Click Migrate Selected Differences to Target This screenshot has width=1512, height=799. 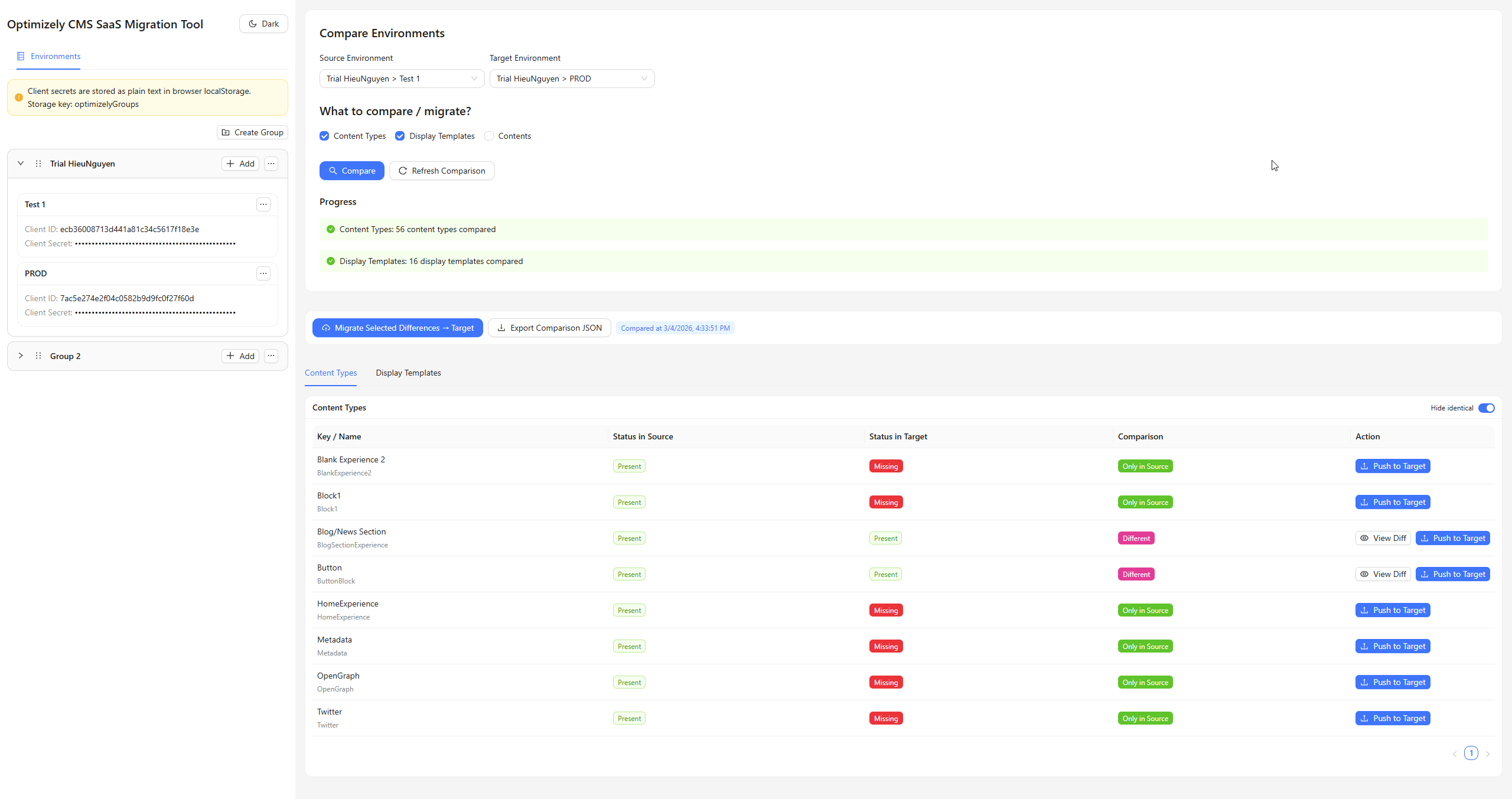click(397, 328)
